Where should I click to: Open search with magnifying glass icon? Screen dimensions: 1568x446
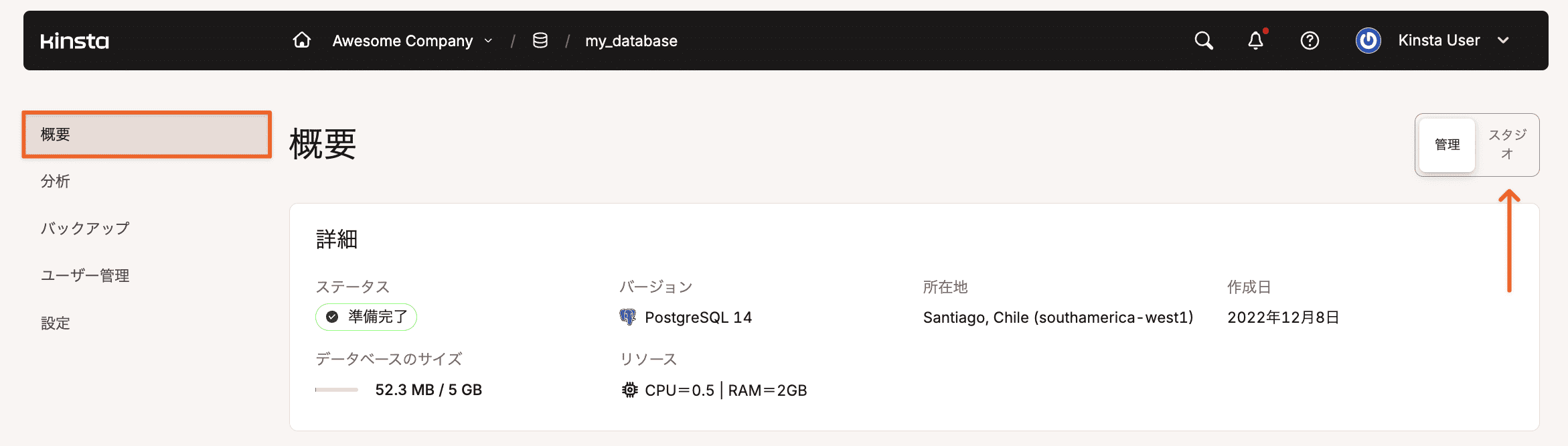click(x=1203, y=41)
